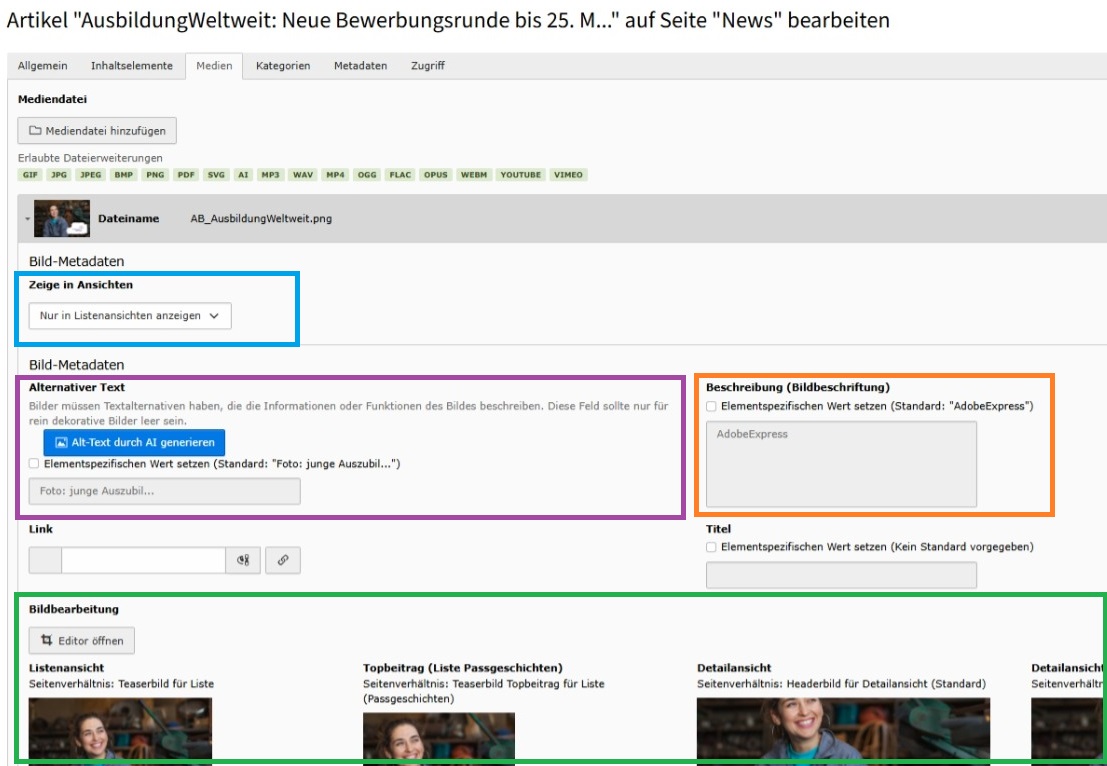Click the Listenansicht crop preview image
Screen dimensions: 1107x766
coord(120,731)
